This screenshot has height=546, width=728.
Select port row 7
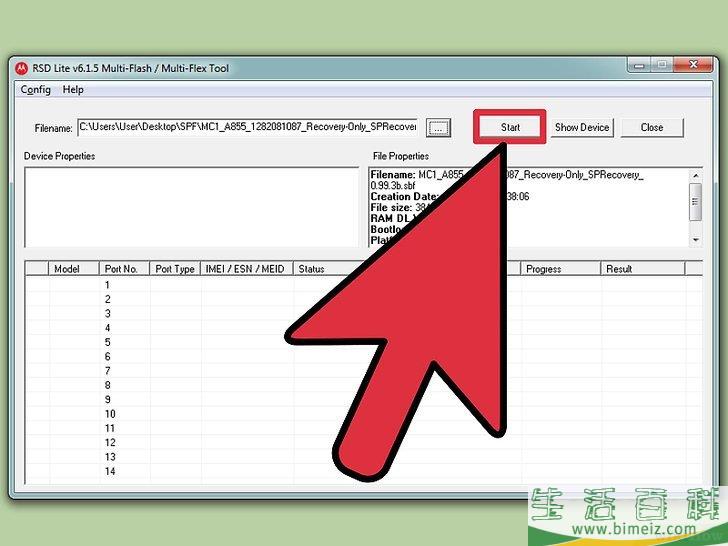pos(364,371)
